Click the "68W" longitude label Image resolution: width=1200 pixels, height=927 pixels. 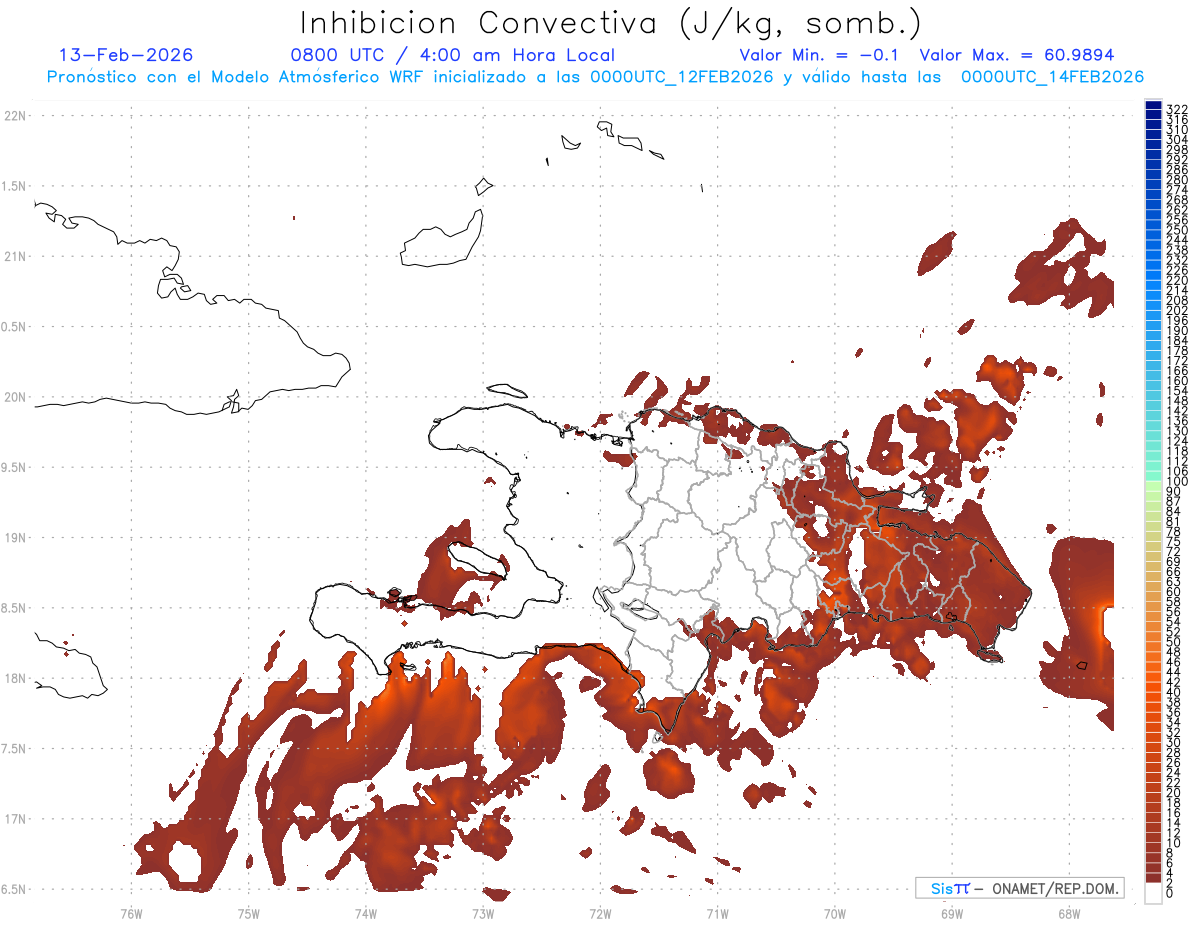click(x=1069, y=913)
